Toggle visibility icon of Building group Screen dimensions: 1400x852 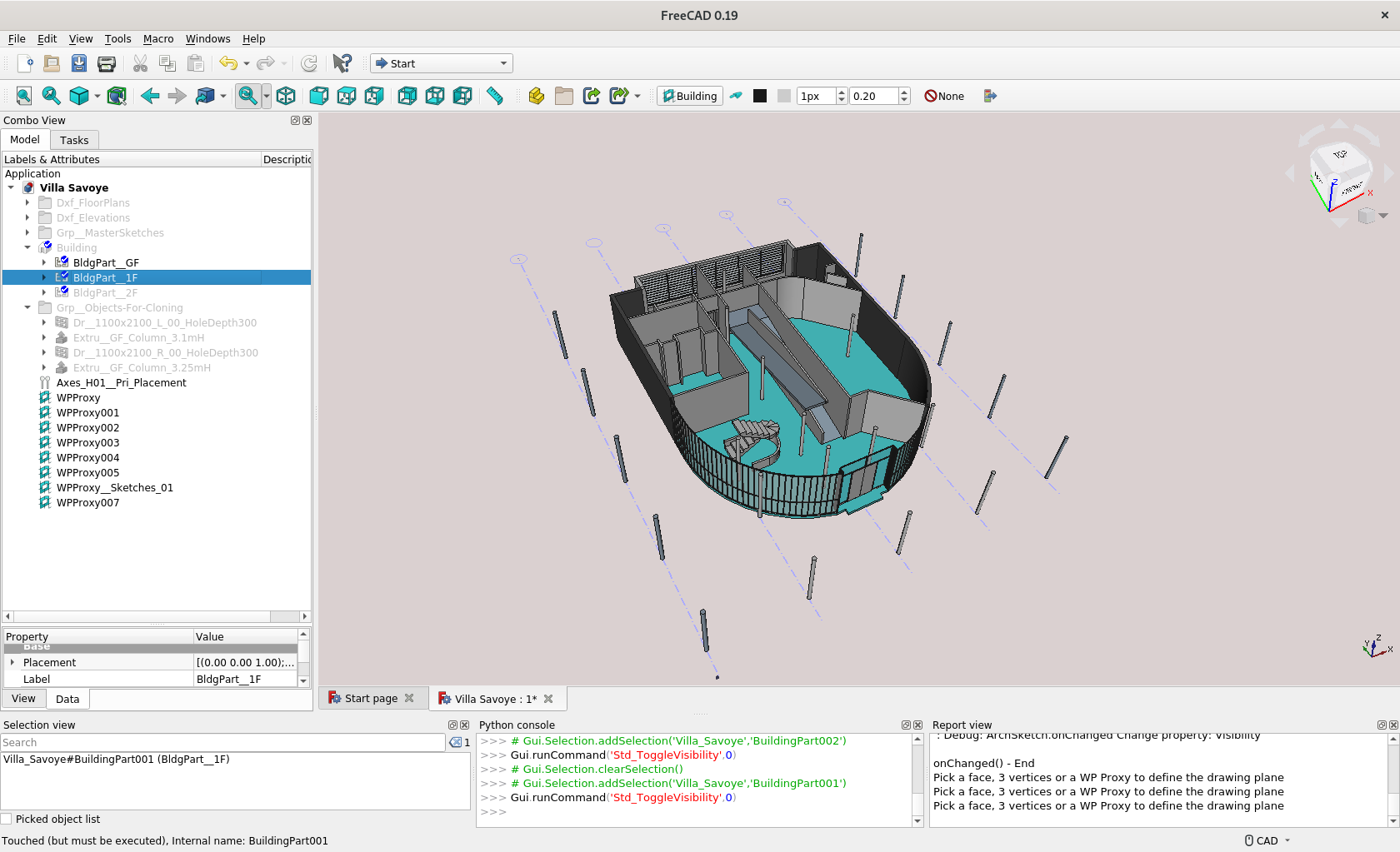tap(45, 247)
